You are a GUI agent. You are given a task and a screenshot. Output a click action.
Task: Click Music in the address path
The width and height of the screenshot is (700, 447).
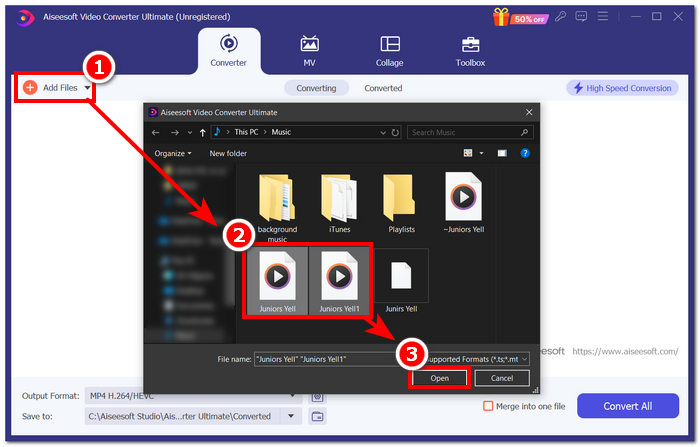click(281, 132)
